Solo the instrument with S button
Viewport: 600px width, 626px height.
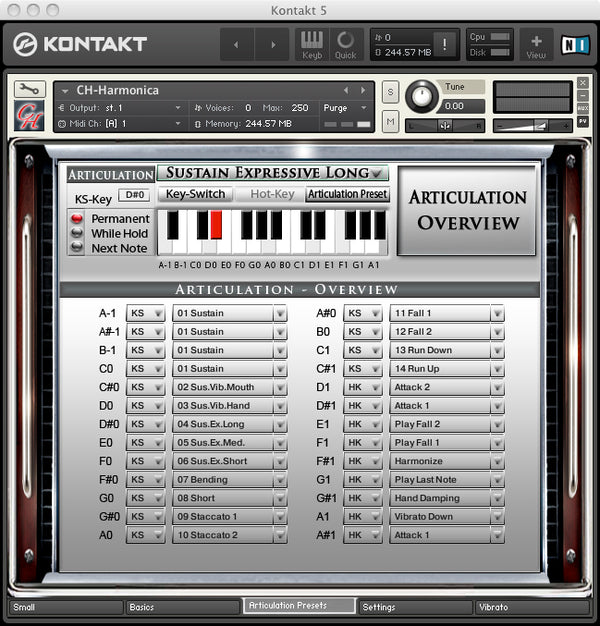click(x=390, y=91)
